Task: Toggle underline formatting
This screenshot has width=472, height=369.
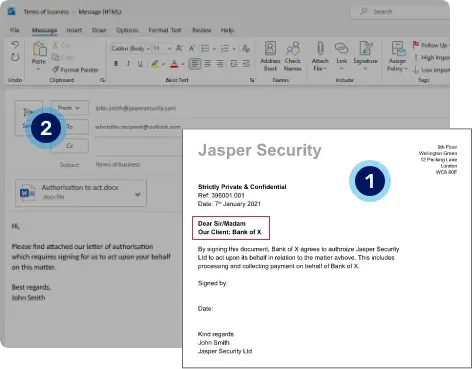Action: (140, 64)
